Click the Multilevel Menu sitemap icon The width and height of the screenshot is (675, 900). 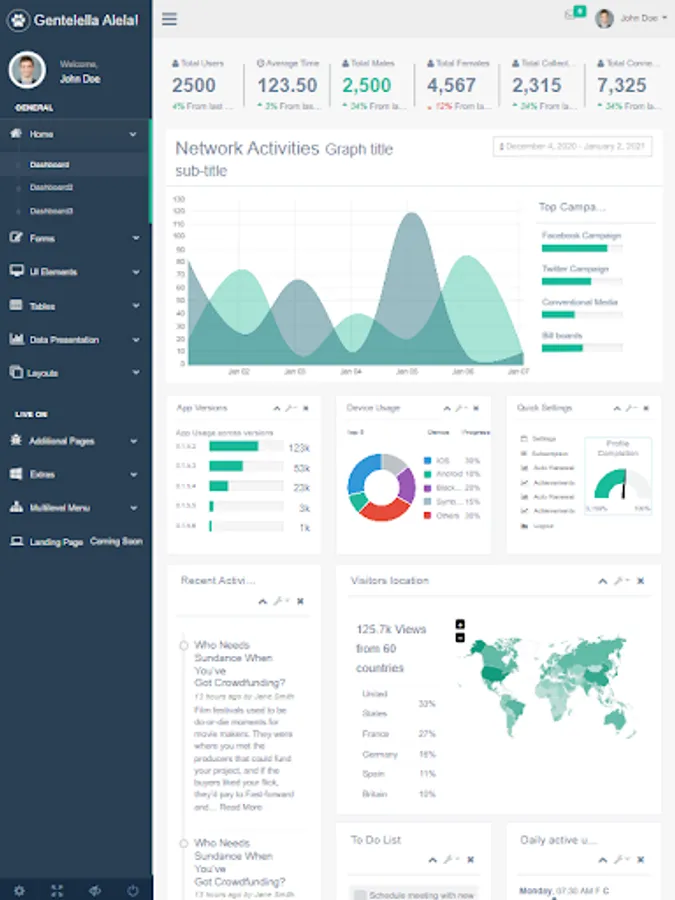point(16,507)
